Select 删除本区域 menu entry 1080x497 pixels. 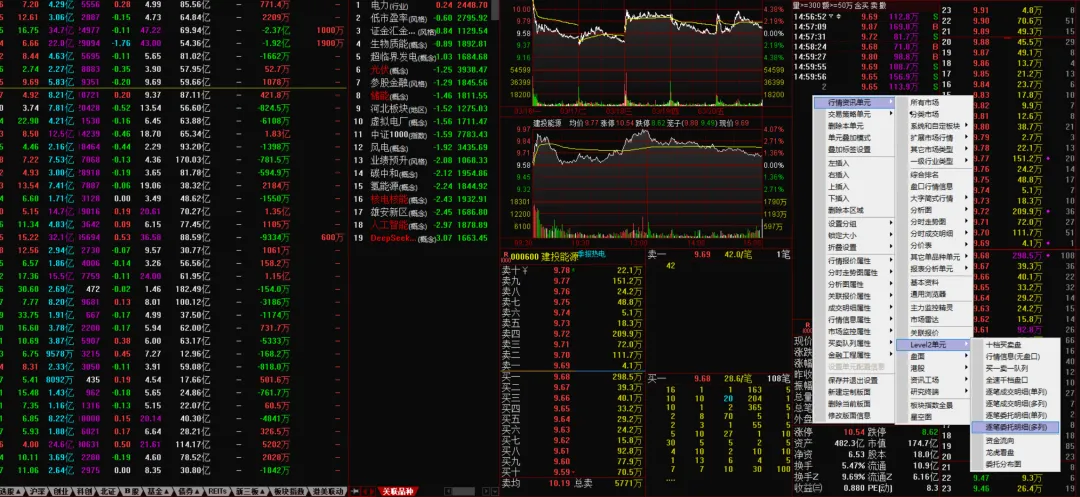(854, 210)
